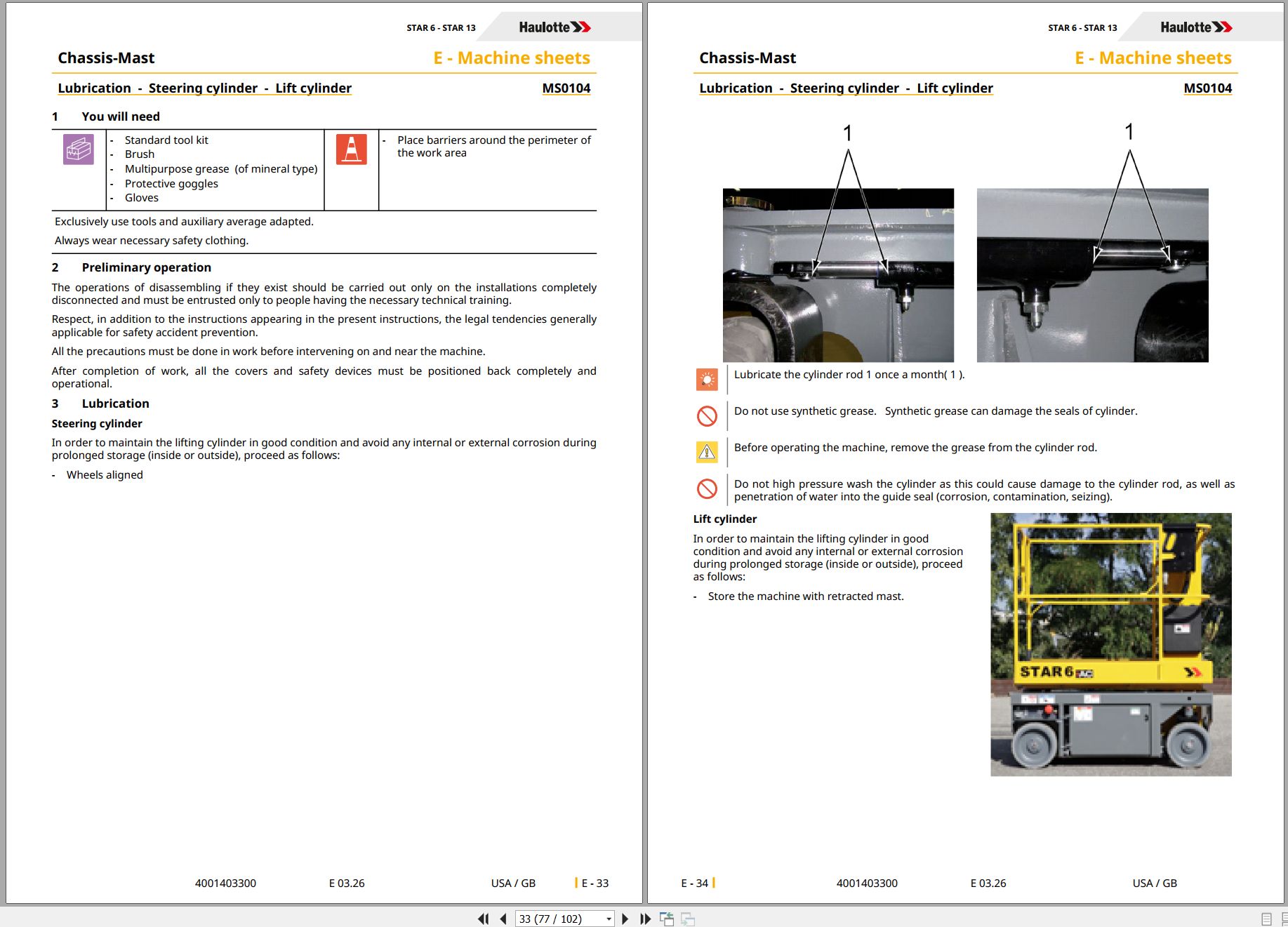Screen dimensions: 1288x927
Task: Click the 'Gloves' list item
Action: coord(142,198)
